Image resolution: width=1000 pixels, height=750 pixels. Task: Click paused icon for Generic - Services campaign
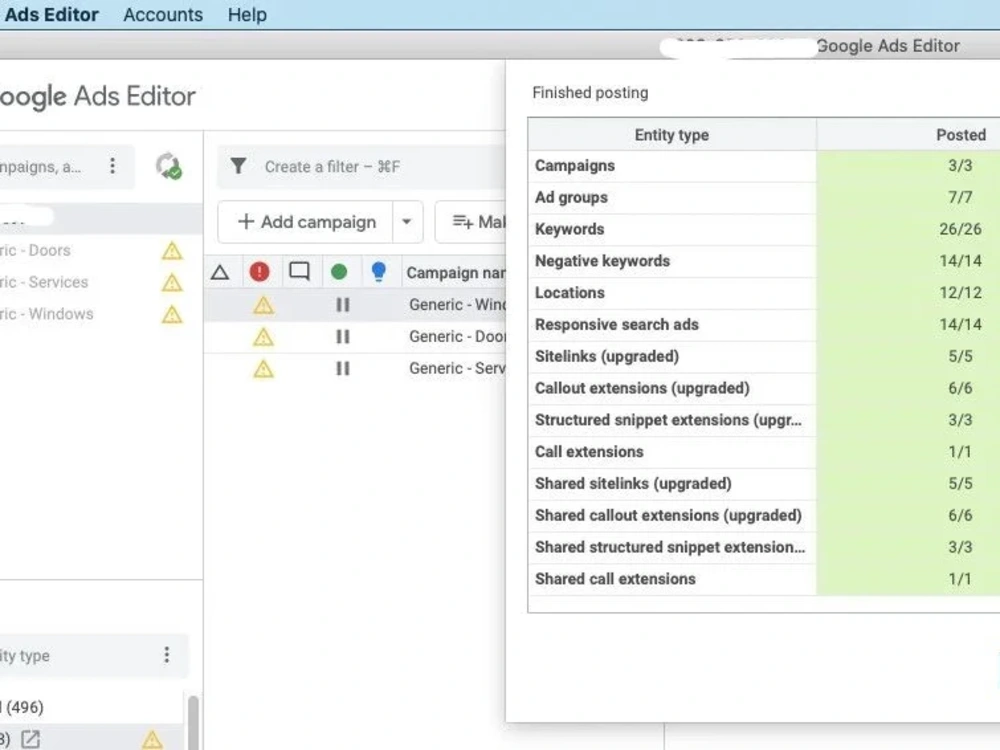pyautogui.click(x=342, y=369)
